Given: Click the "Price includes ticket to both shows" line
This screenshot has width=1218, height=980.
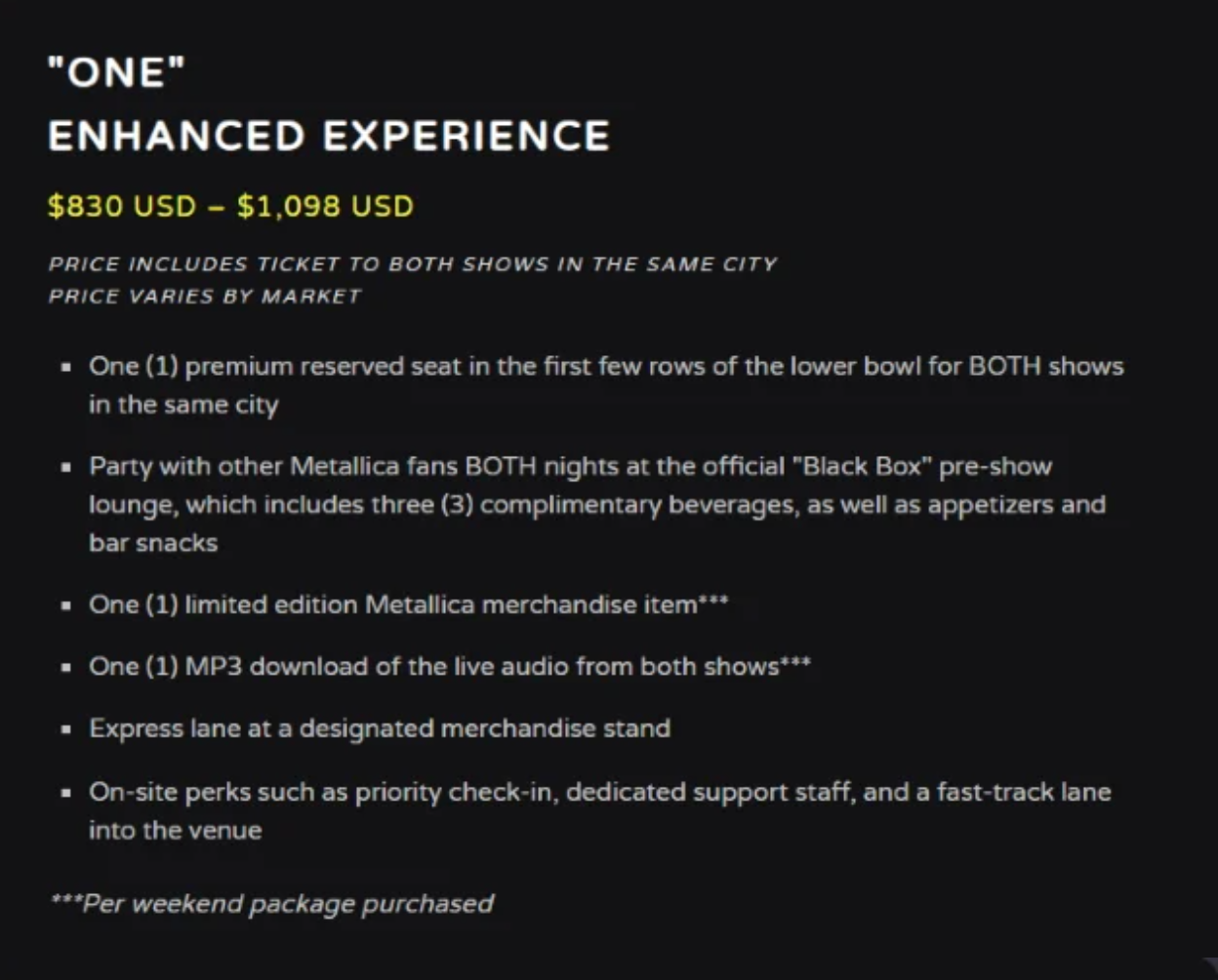Looking at the screenshot, I should (413, 265).
